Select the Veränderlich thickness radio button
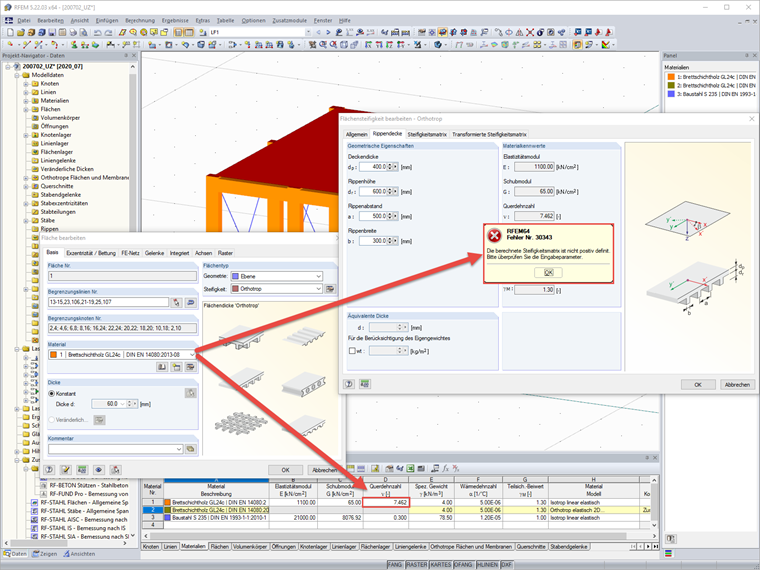This screenshot has height=570, width=760. coord(51,420)
